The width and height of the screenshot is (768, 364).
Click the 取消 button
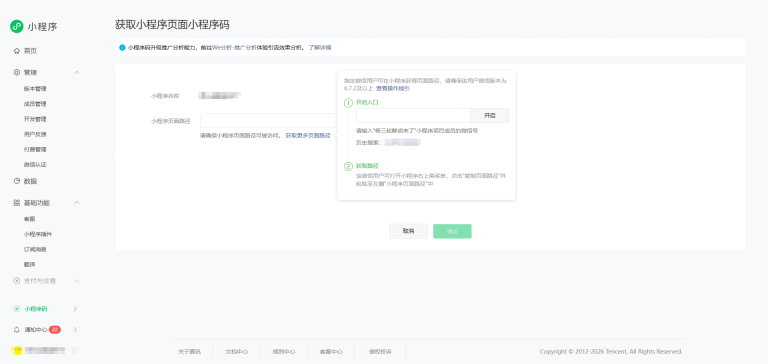pos(408,231)
